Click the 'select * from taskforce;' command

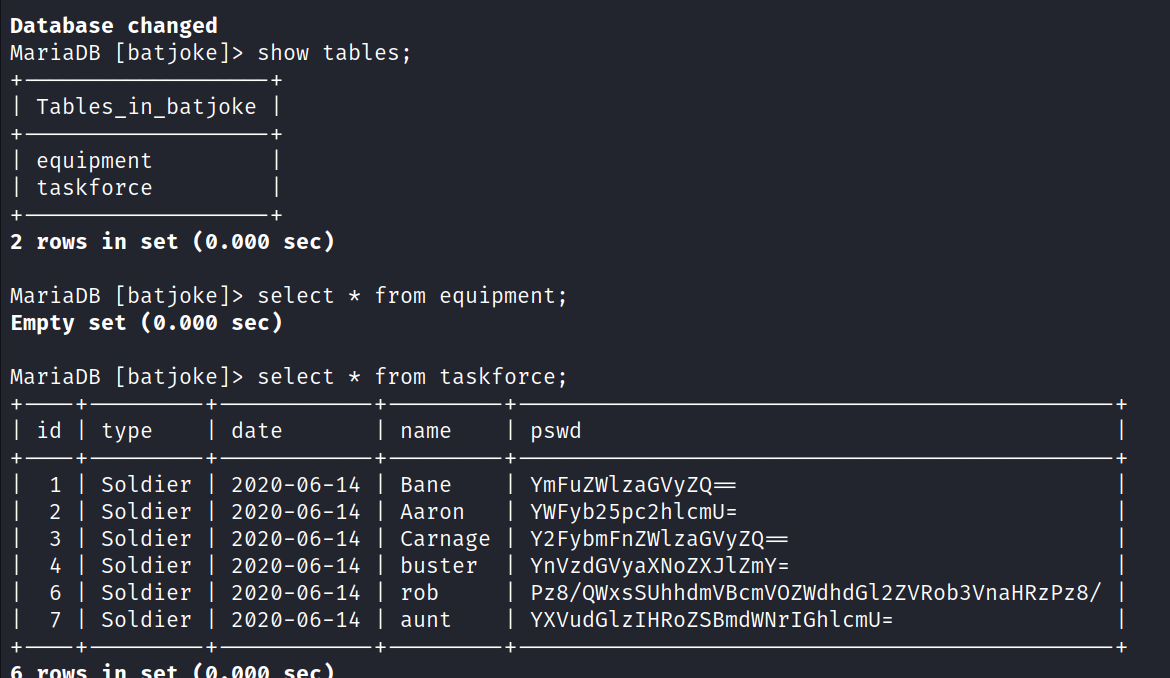pos(412,377)
